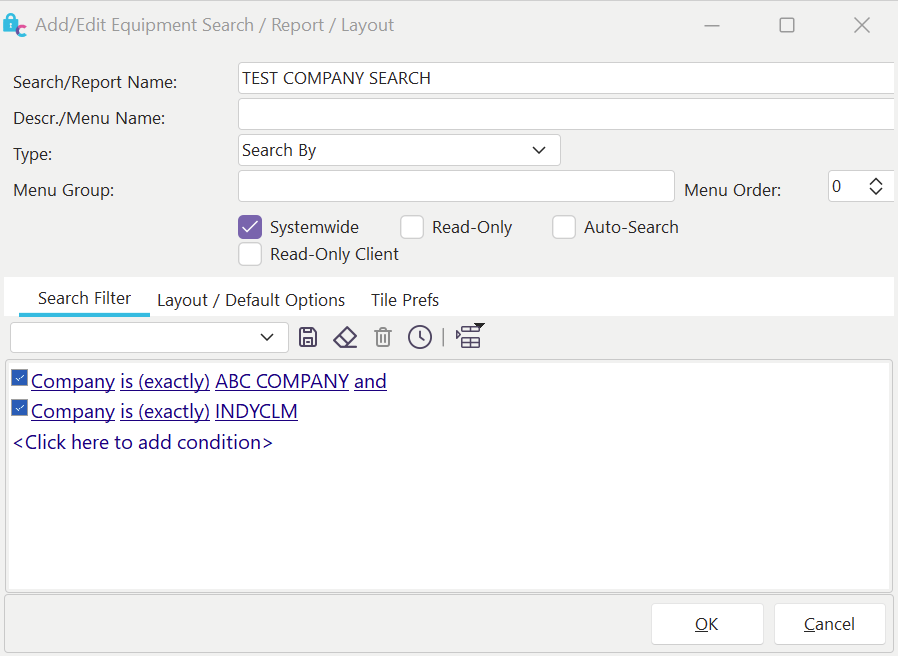Click the INDYCLM value link
Image resolution: width=898 pixels, height=656 pixels.
pyautogui.click(x=256, y=411)
